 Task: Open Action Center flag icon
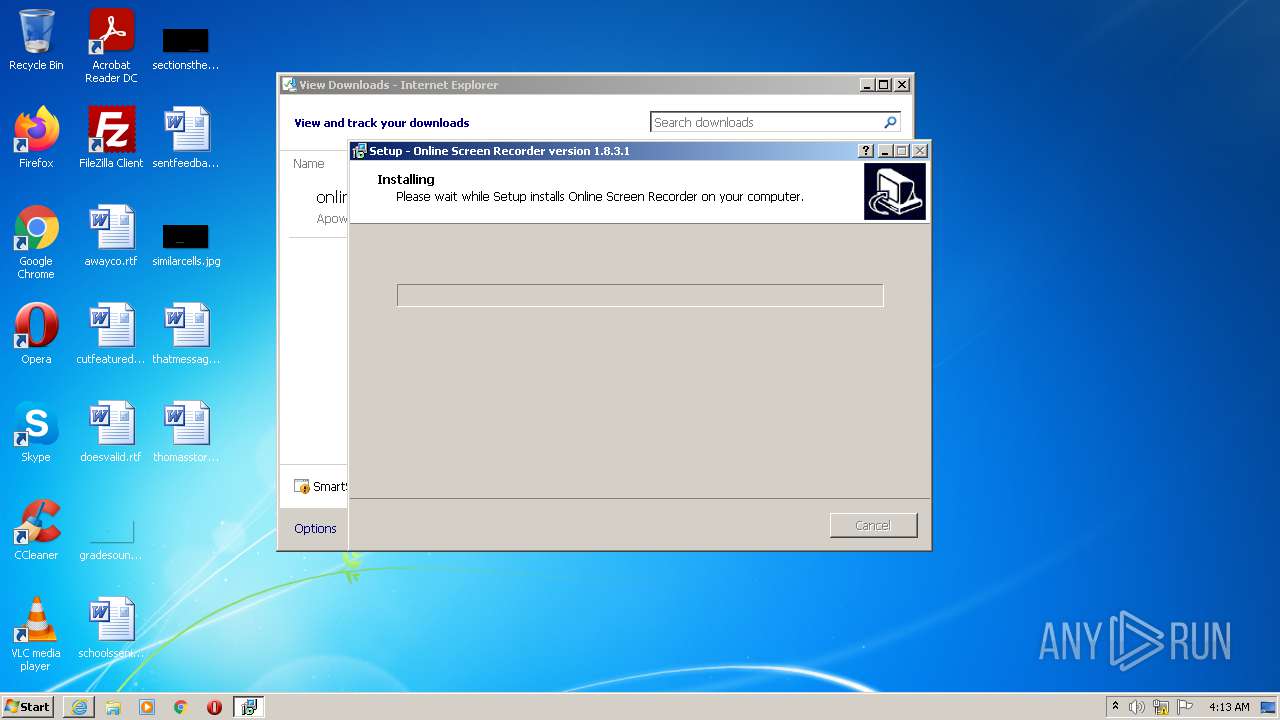coord(1185,707)
